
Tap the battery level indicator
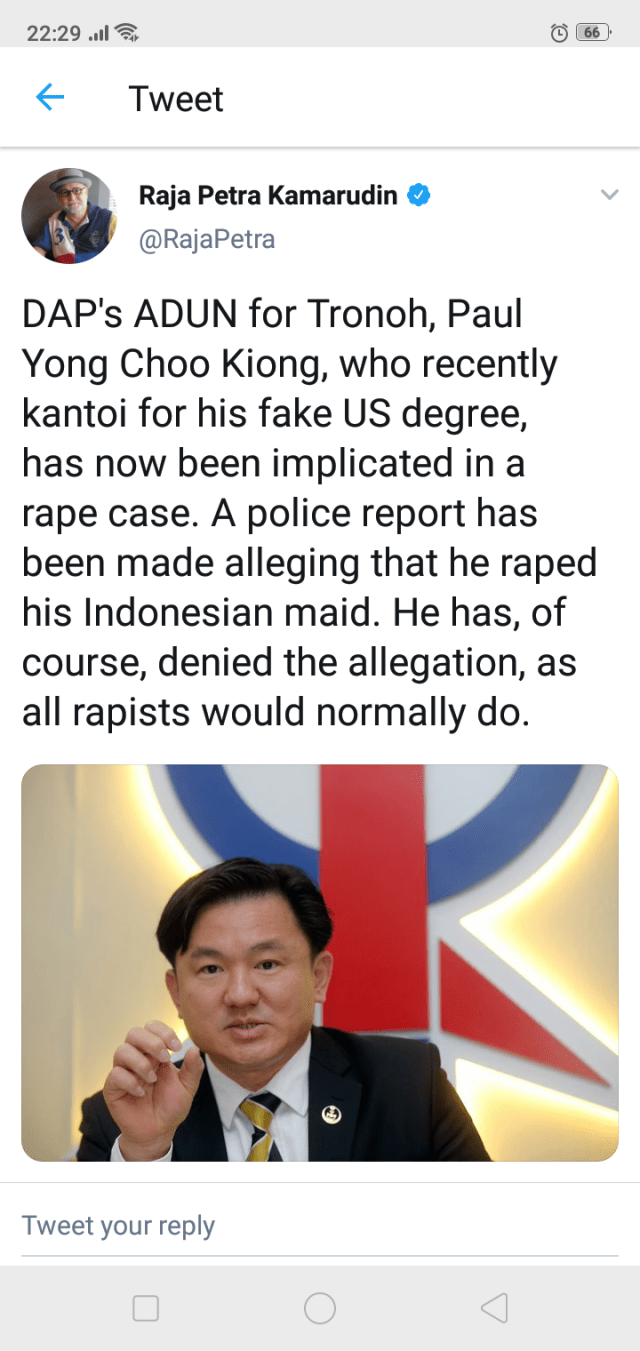(x=593, y=32)
